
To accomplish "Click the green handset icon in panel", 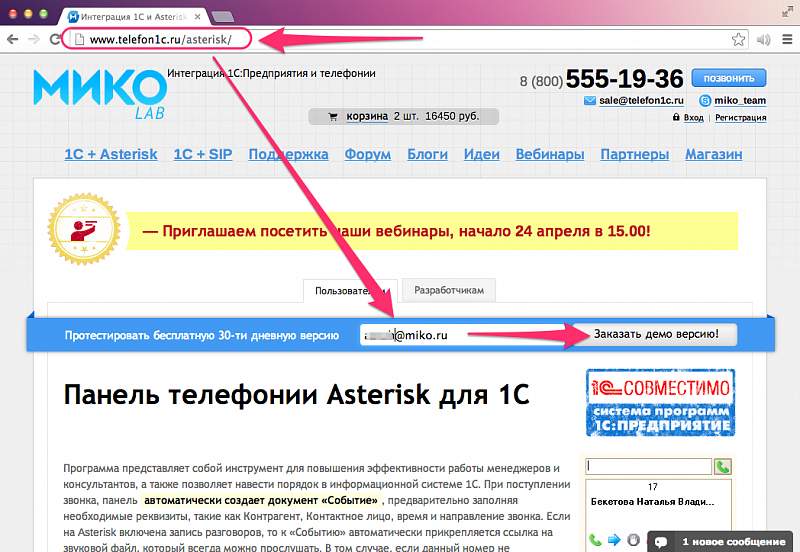I will click(595, 540).
